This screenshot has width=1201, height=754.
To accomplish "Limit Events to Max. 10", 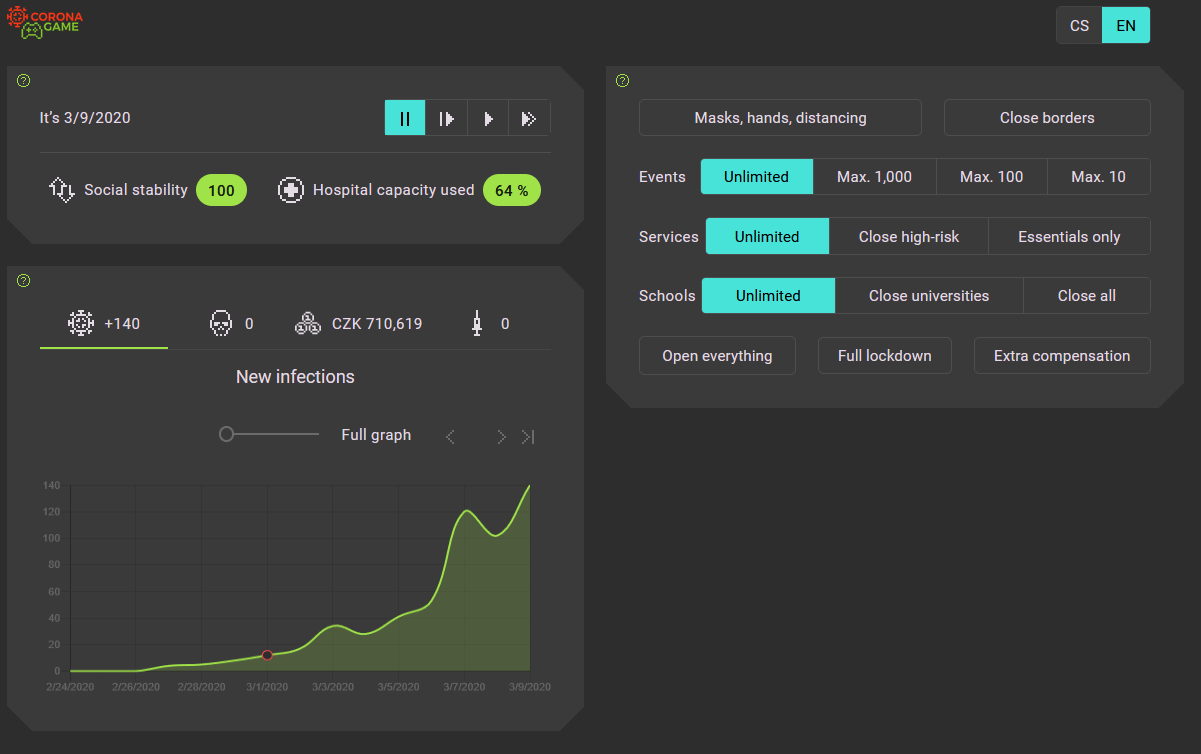I will click(x=1098, y=177).
